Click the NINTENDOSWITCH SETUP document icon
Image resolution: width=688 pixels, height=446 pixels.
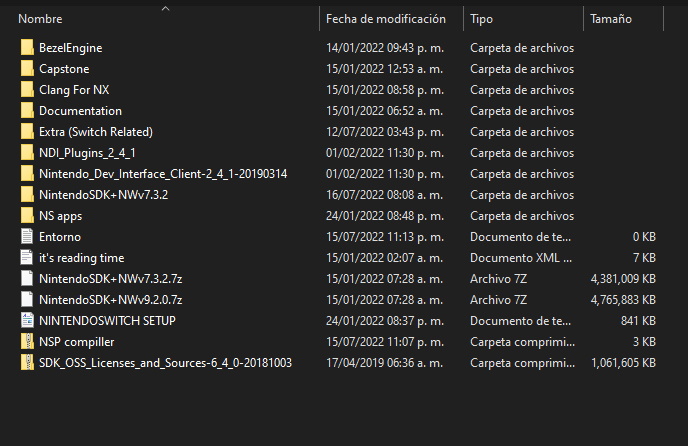27,321
